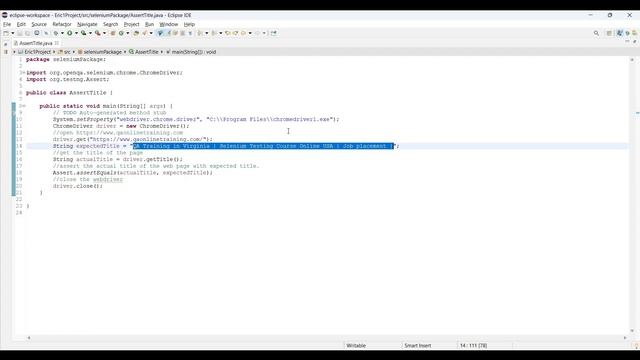
Task: Open the Source menu
Action: [39, 24]
